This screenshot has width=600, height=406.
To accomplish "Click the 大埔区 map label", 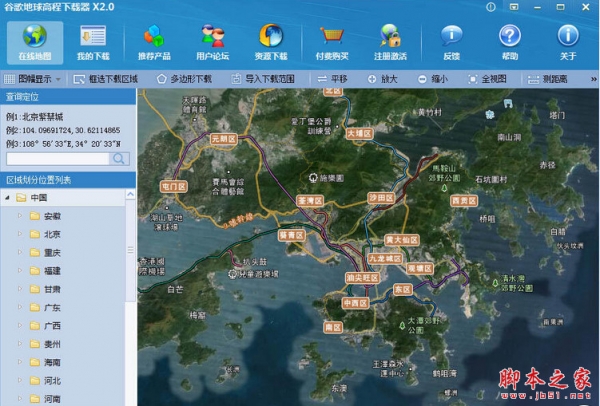I will tap(359, 134).
